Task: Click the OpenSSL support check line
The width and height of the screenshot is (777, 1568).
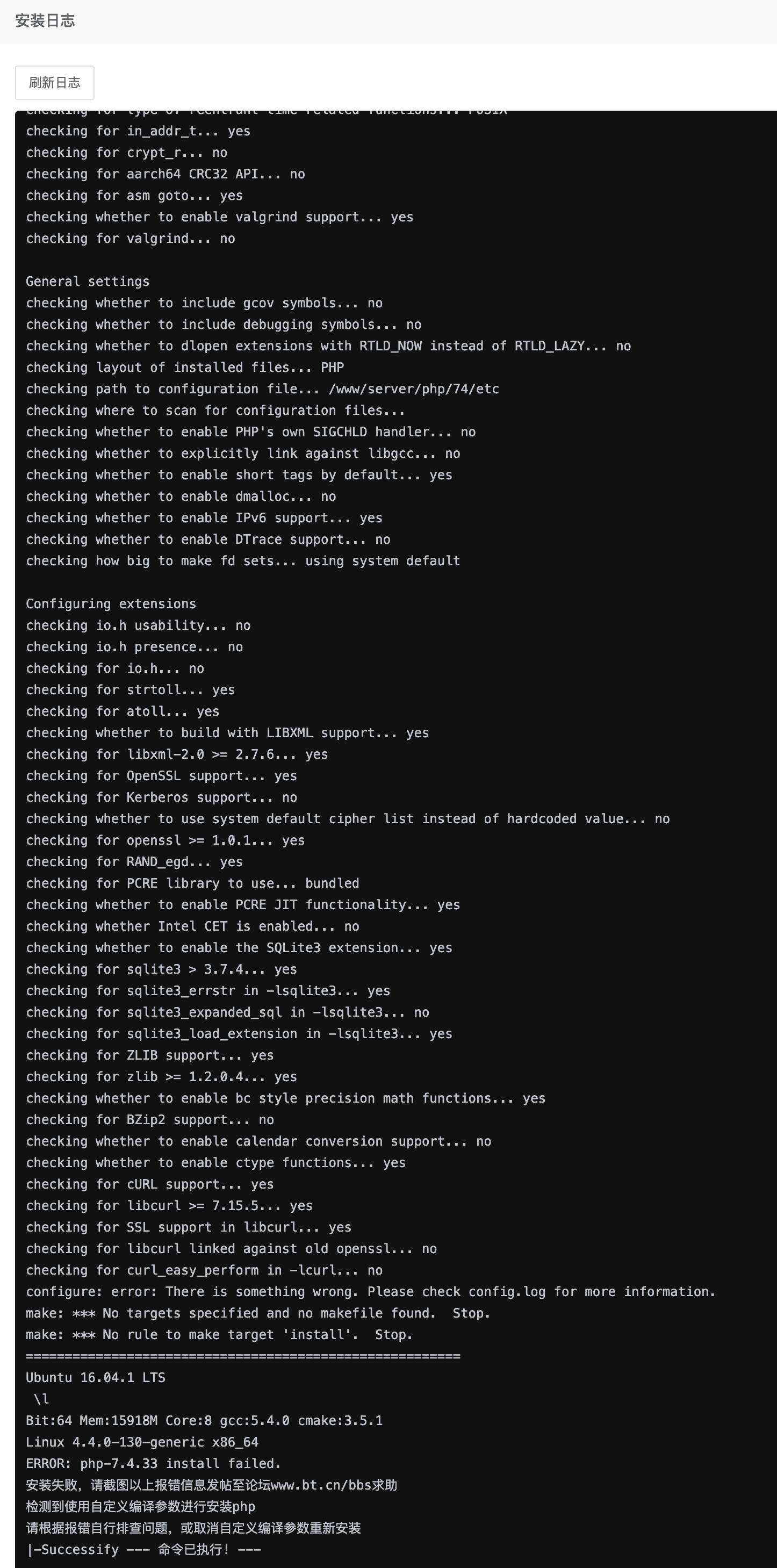Action: pyautogui.click(x=161, y=775)
